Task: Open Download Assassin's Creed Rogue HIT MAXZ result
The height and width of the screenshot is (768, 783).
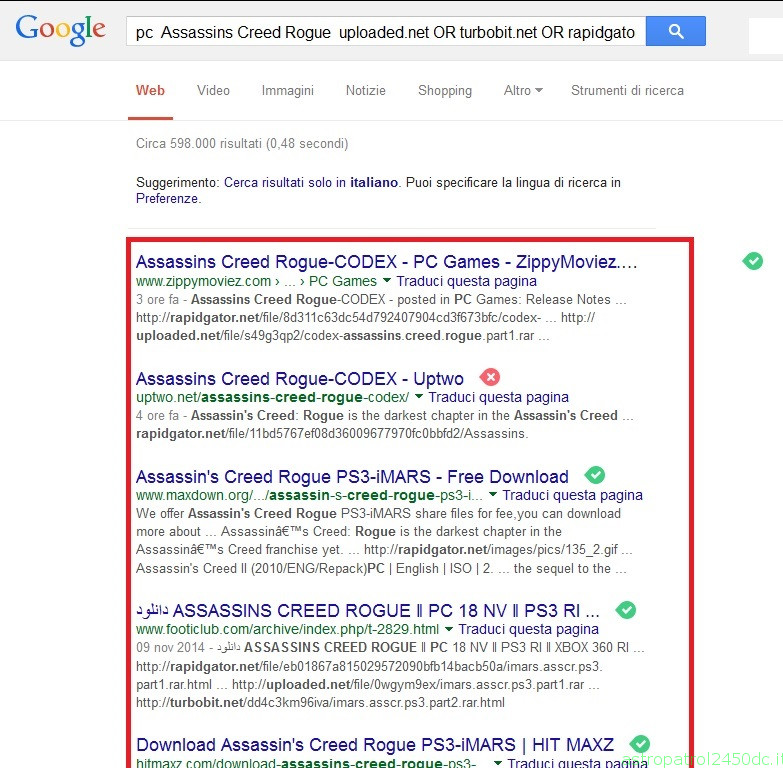Action: [375, 745]
